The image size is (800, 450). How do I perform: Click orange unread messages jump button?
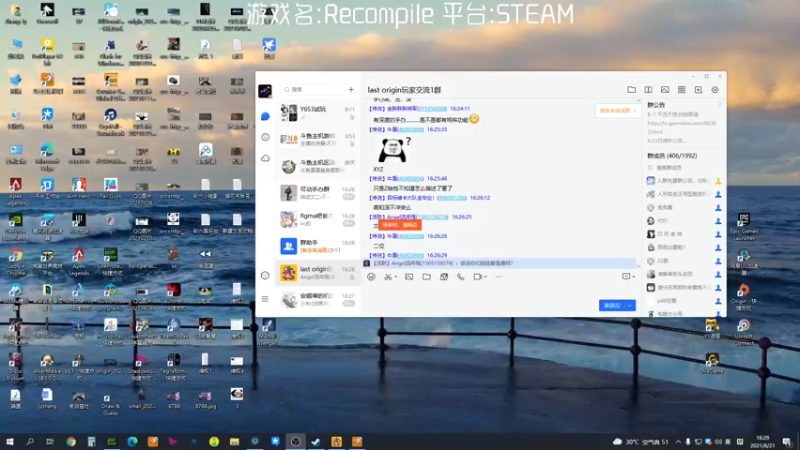point(617,111)
